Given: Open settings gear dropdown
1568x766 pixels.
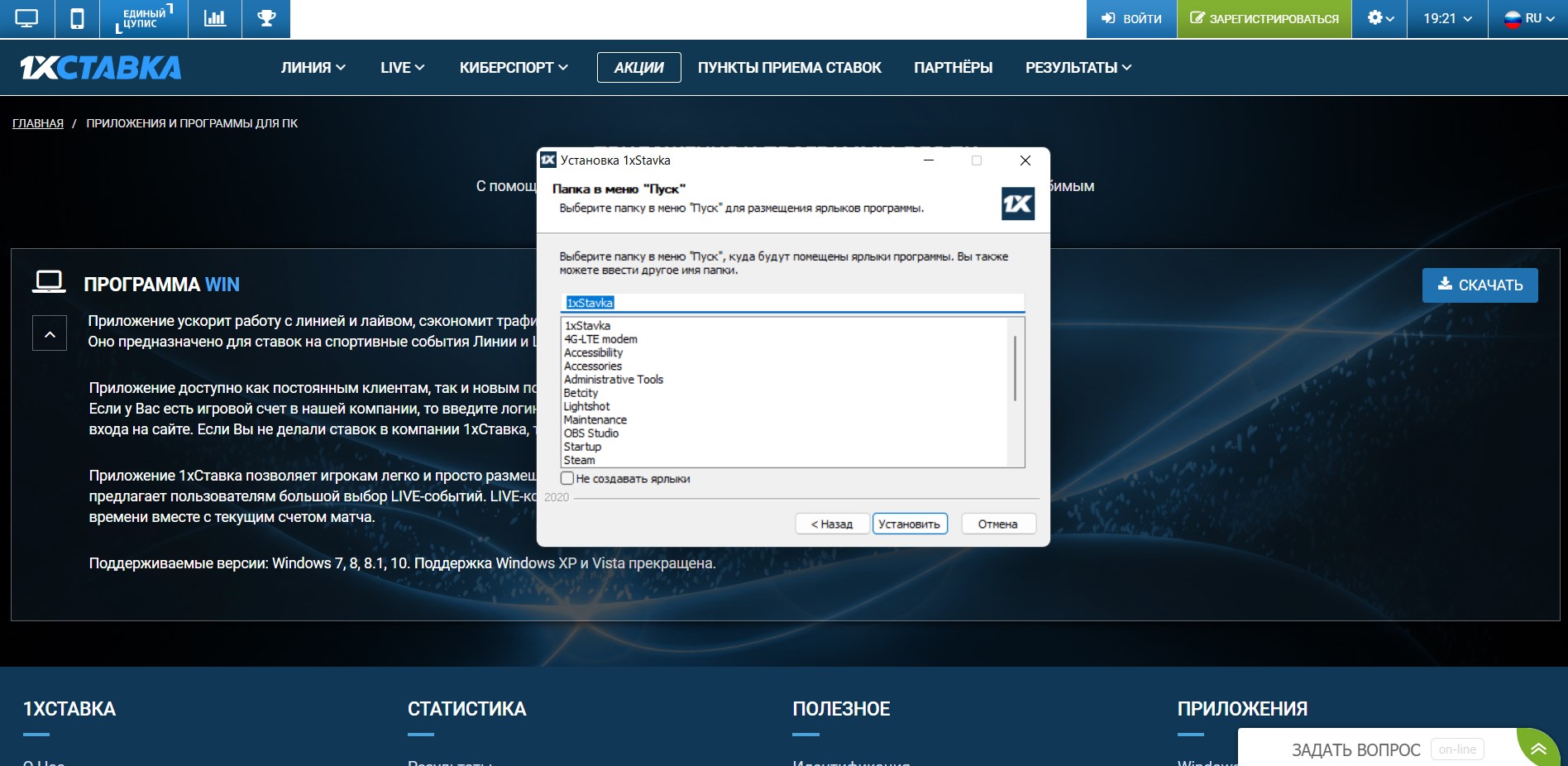Looking at the screenshot, I should 1380,18.
